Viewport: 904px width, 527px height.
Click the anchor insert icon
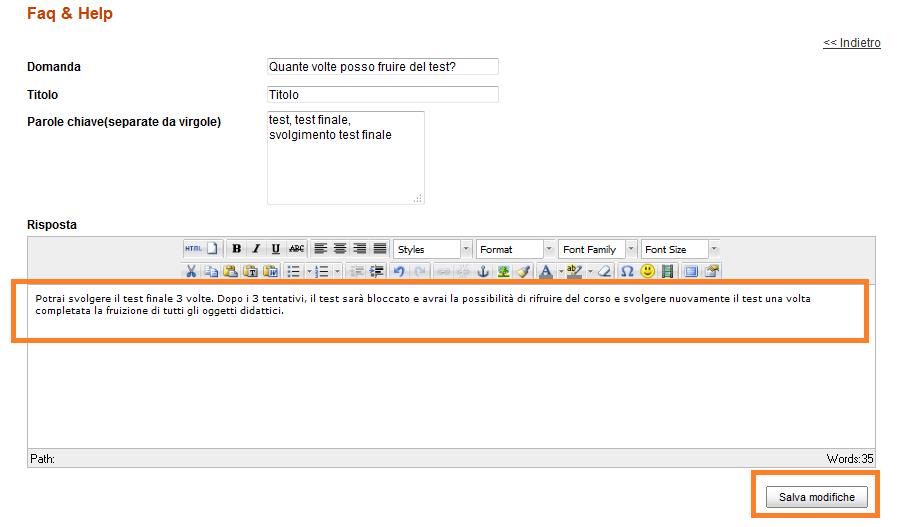pyautogui.click(x=483, y=271)
